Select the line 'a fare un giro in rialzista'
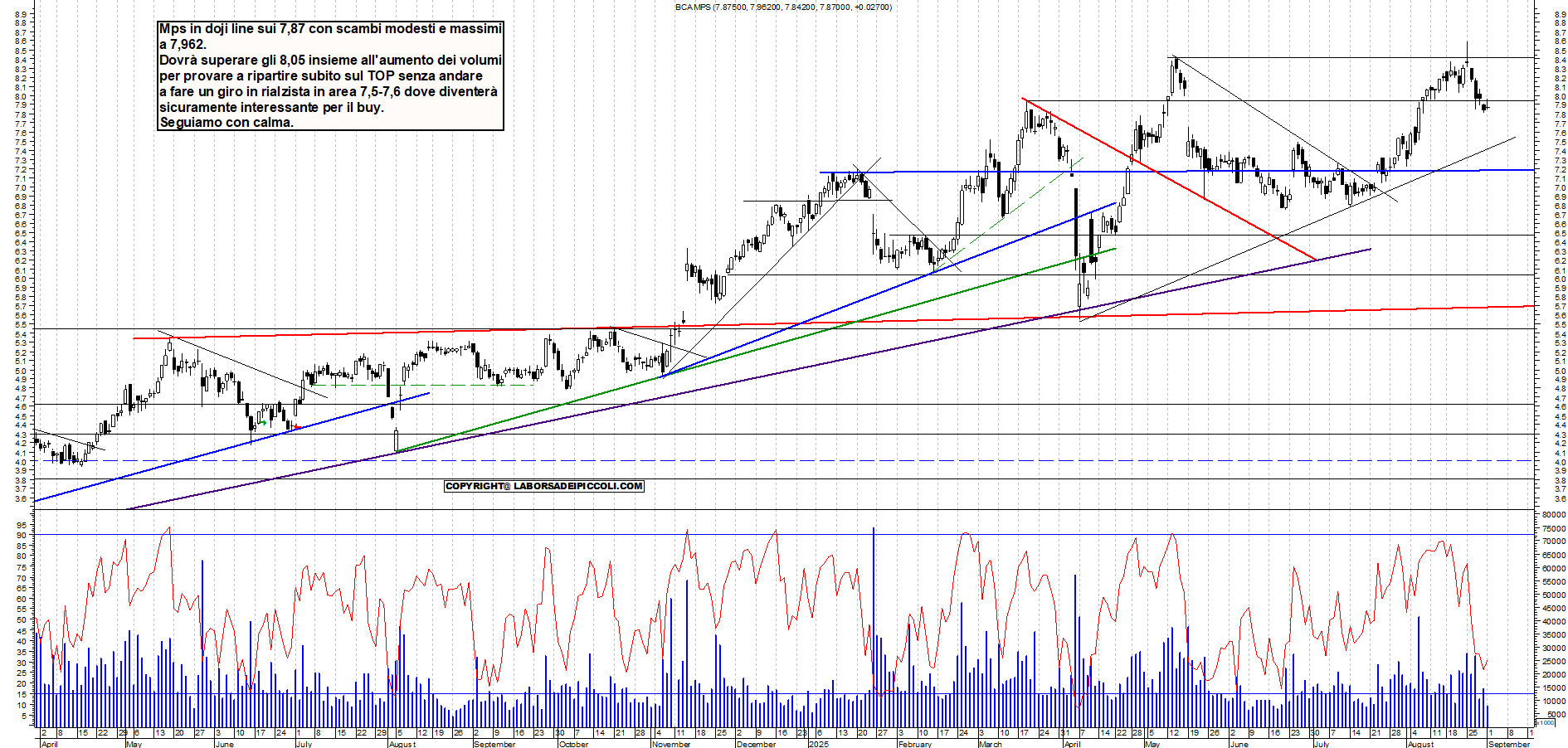Screen dimensions: 1568x748 [x=329, y=91]
